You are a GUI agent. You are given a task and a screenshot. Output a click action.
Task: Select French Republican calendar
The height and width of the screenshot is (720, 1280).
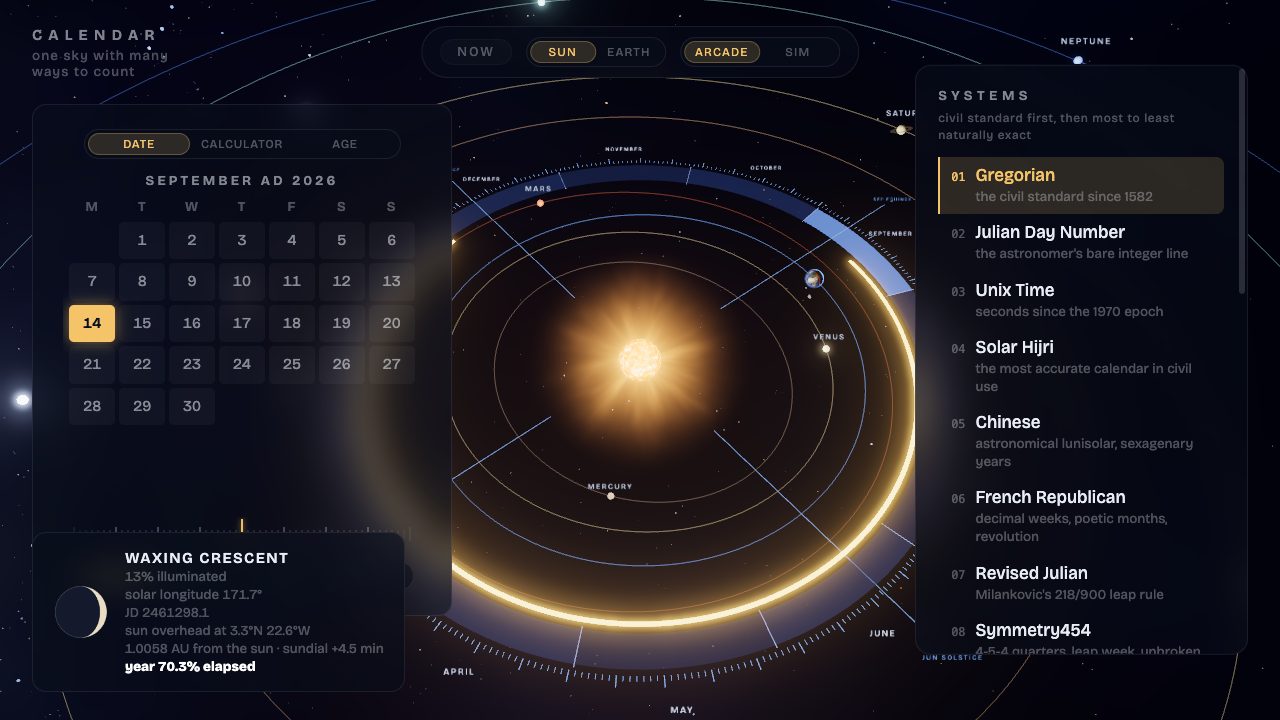tap(1081, 516)
